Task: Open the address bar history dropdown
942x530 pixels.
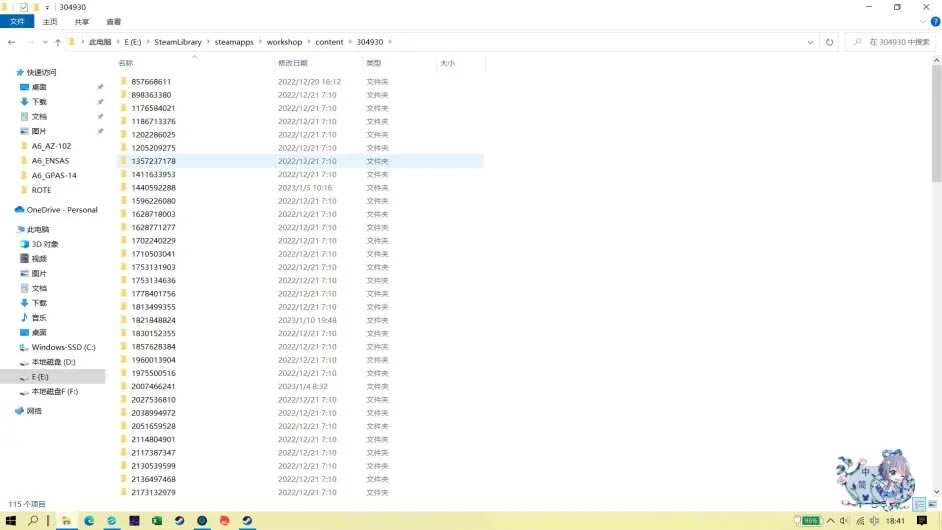Action: (x=810, y=42)
